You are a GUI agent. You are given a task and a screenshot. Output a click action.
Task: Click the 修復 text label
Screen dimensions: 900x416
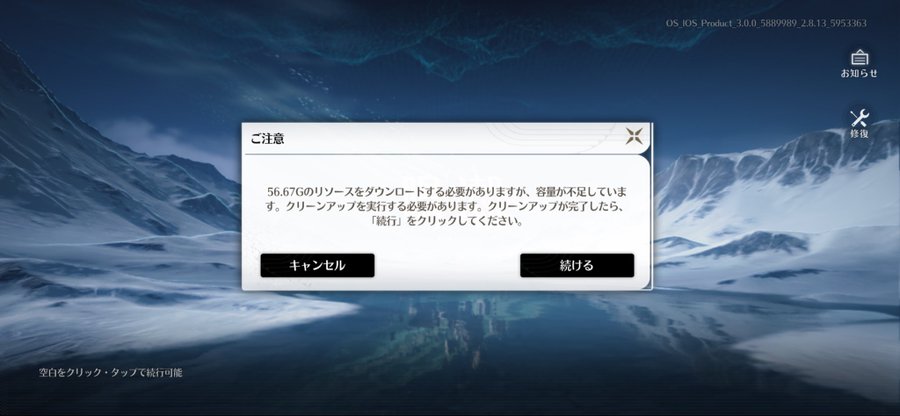[x=859, y=134]
